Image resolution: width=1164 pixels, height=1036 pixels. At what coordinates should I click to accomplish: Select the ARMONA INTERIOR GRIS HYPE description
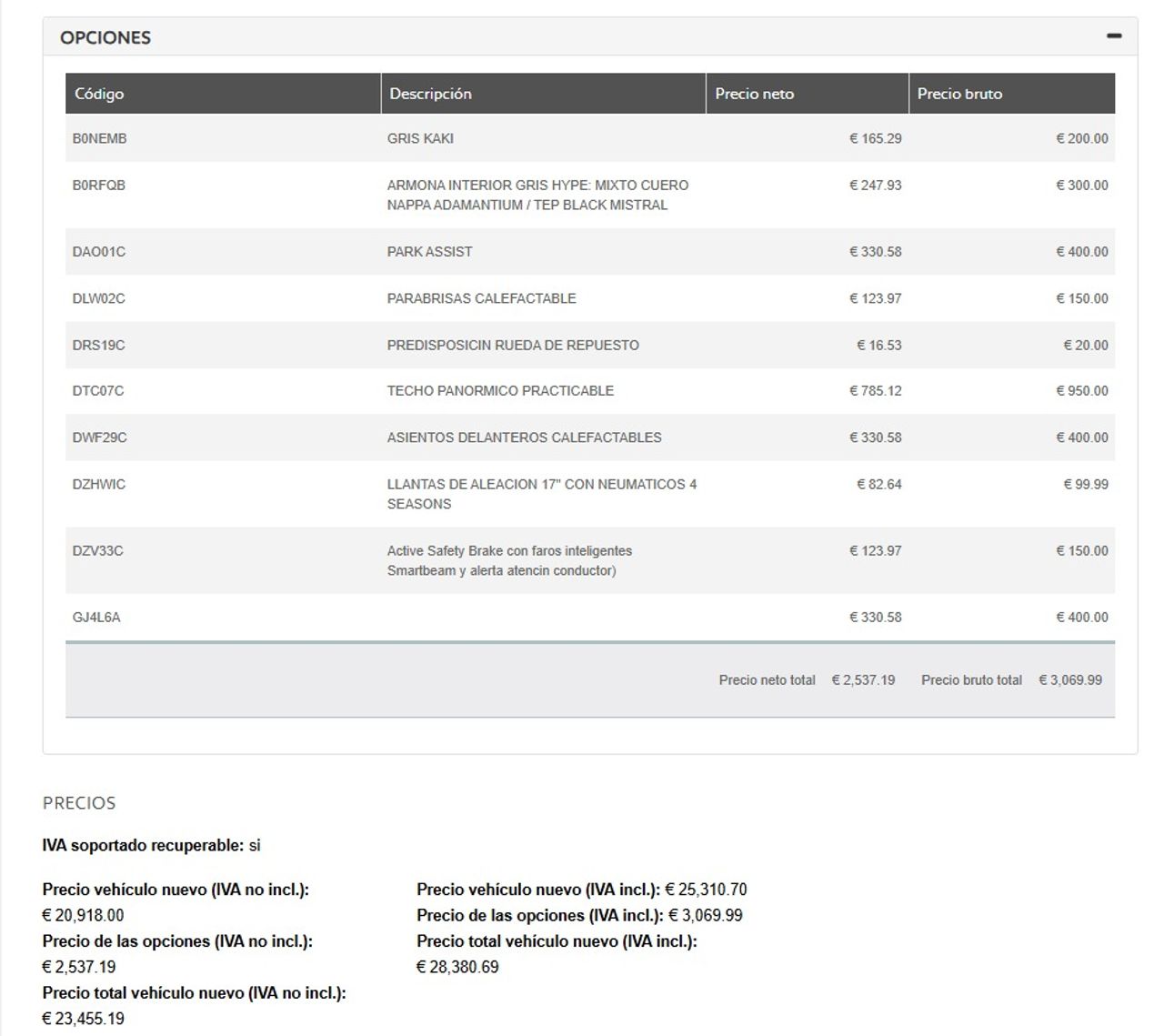coord(537,195)
